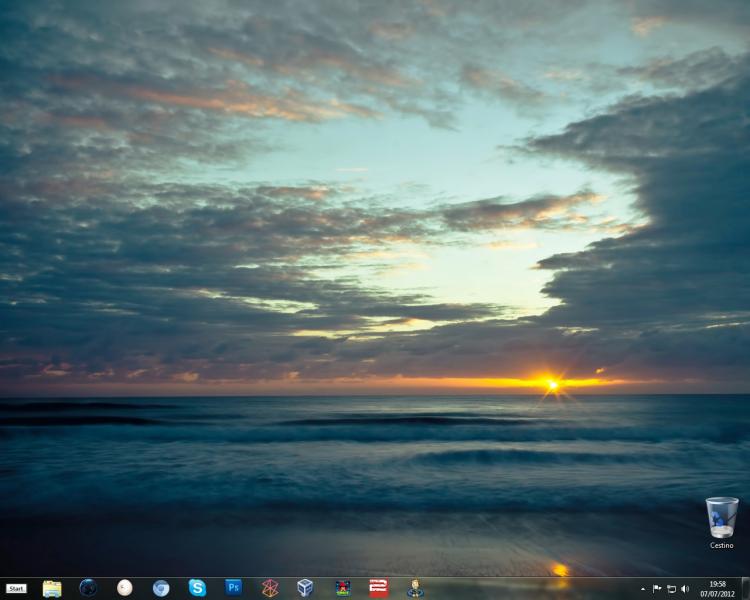Screen dimensions: 750x600
Task: Open Skype from the taskbar
Action: 197,588
